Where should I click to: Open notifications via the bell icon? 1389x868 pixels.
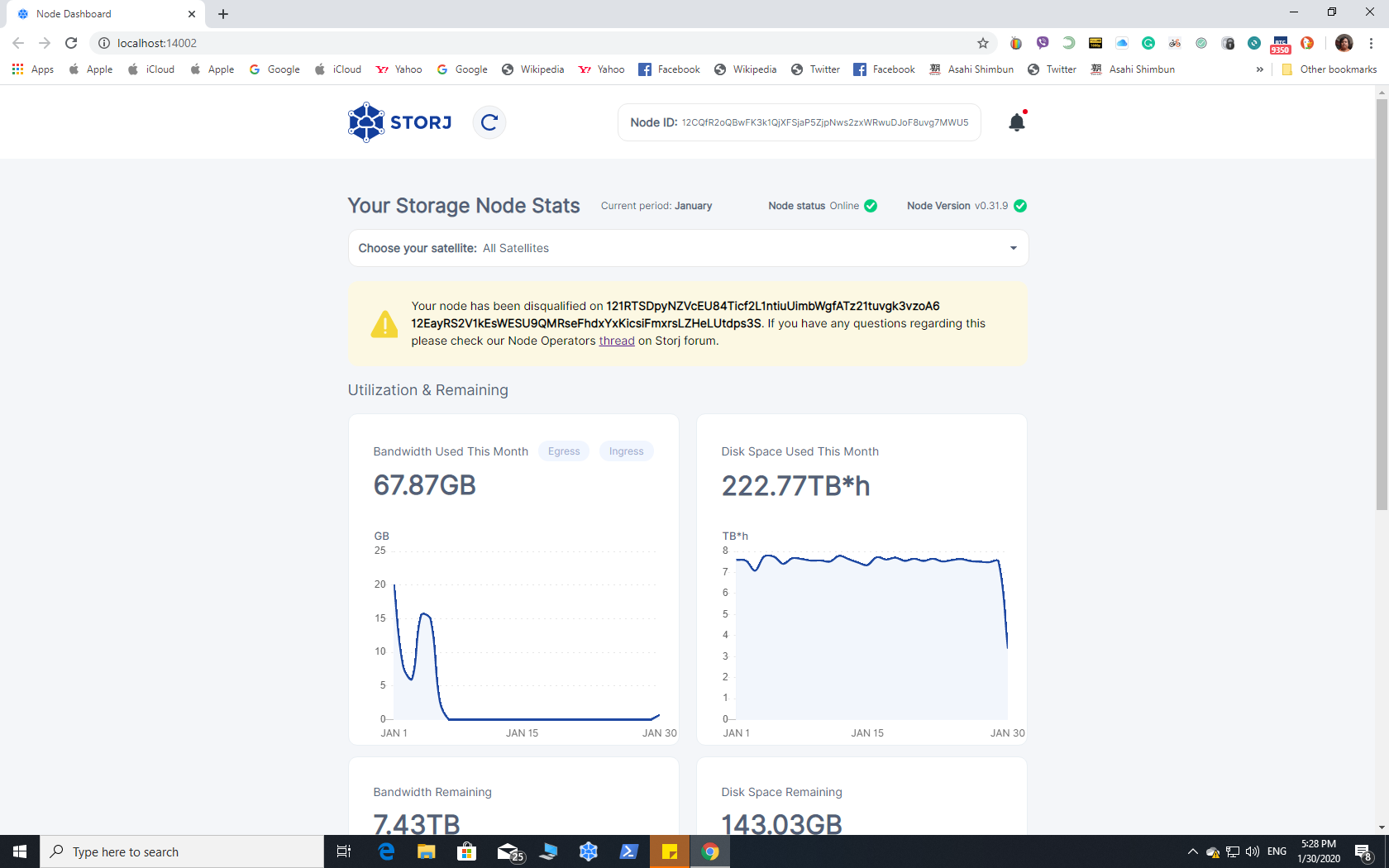point(1016,122)
